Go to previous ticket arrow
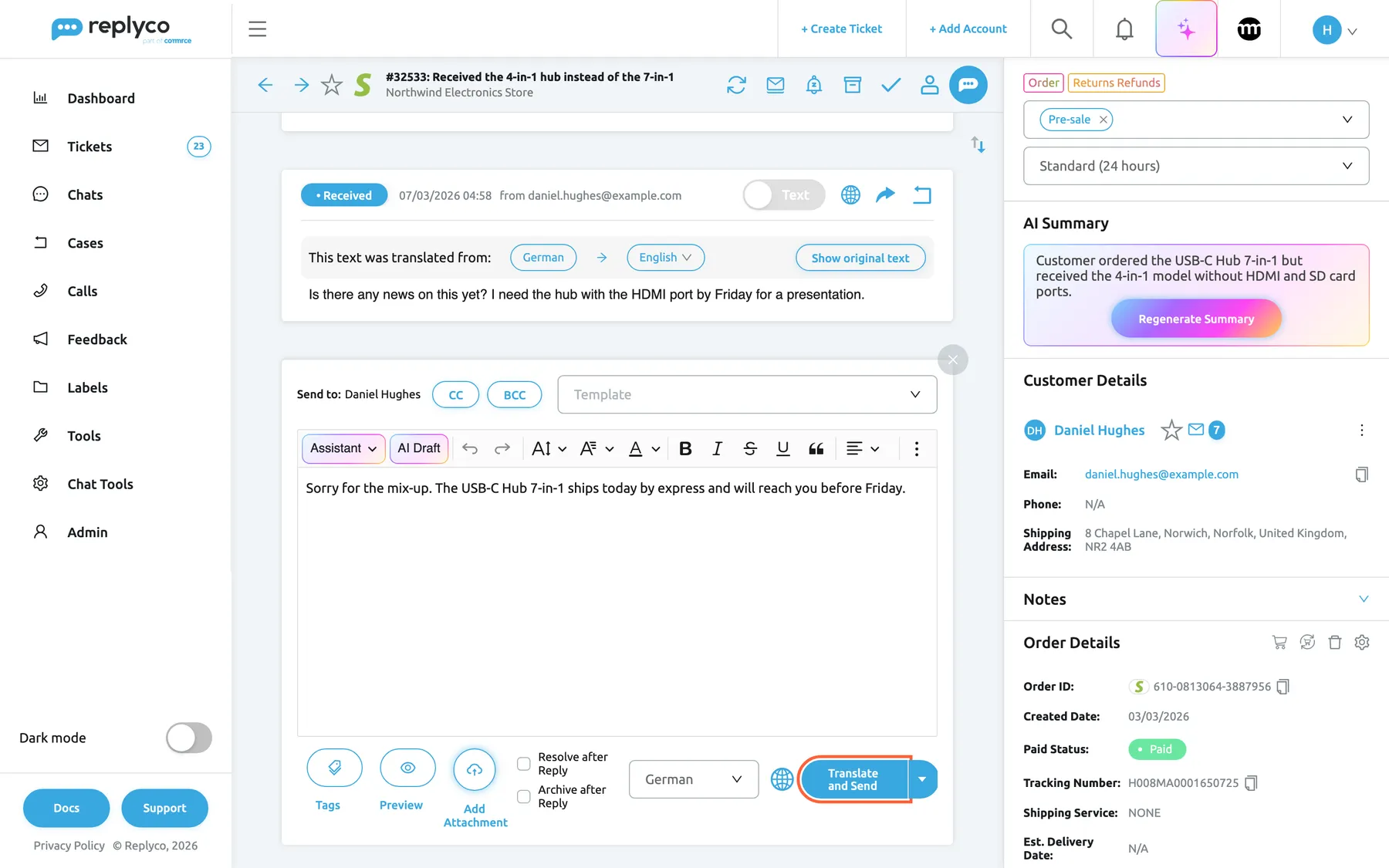Viewport: 1389px width, 868px height. click(265, 85)
